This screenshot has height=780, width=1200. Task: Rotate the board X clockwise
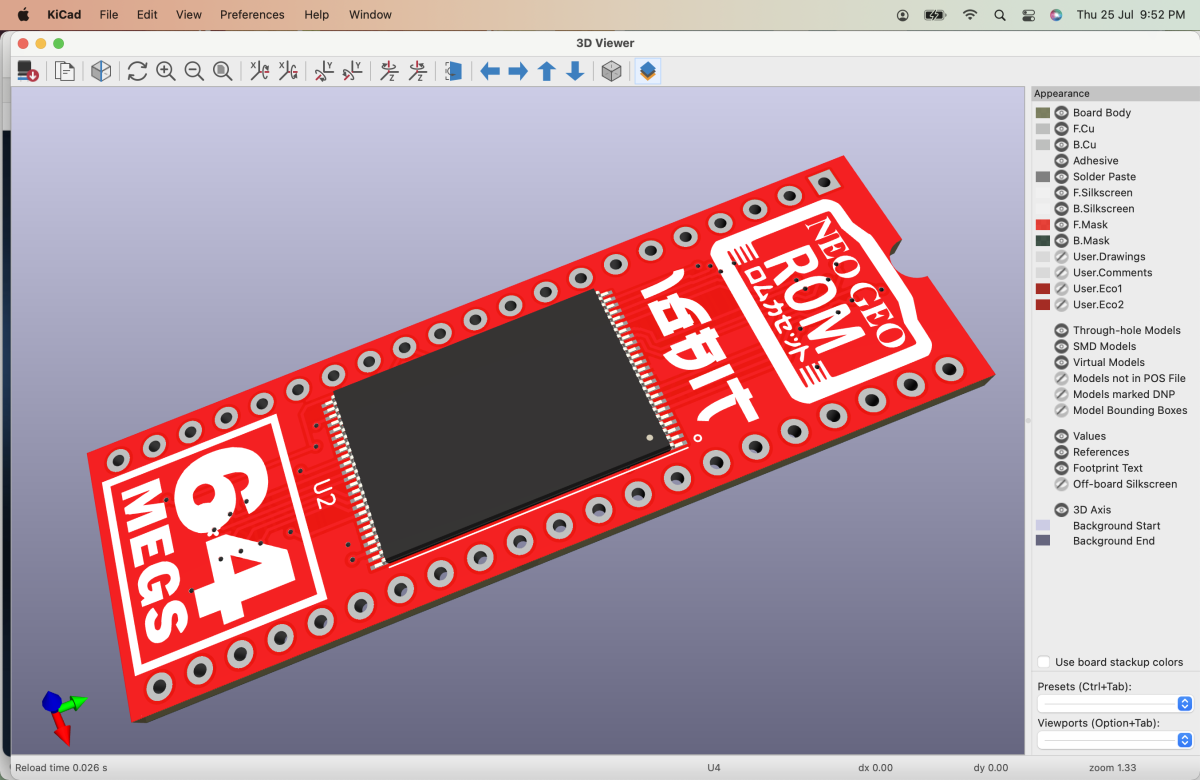coord(259,71)
